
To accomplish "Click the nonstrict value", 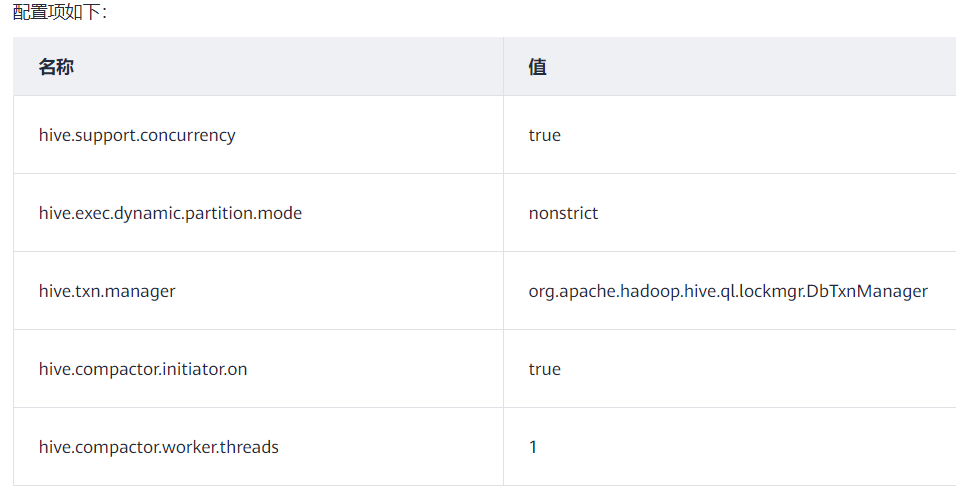I will pos(563,213).
